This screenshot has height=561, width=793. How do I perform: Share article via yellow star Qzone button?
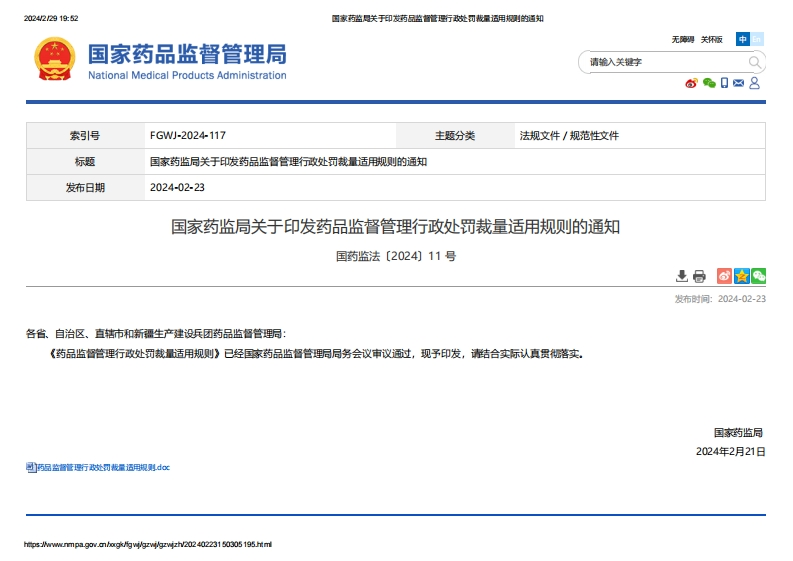741,276
